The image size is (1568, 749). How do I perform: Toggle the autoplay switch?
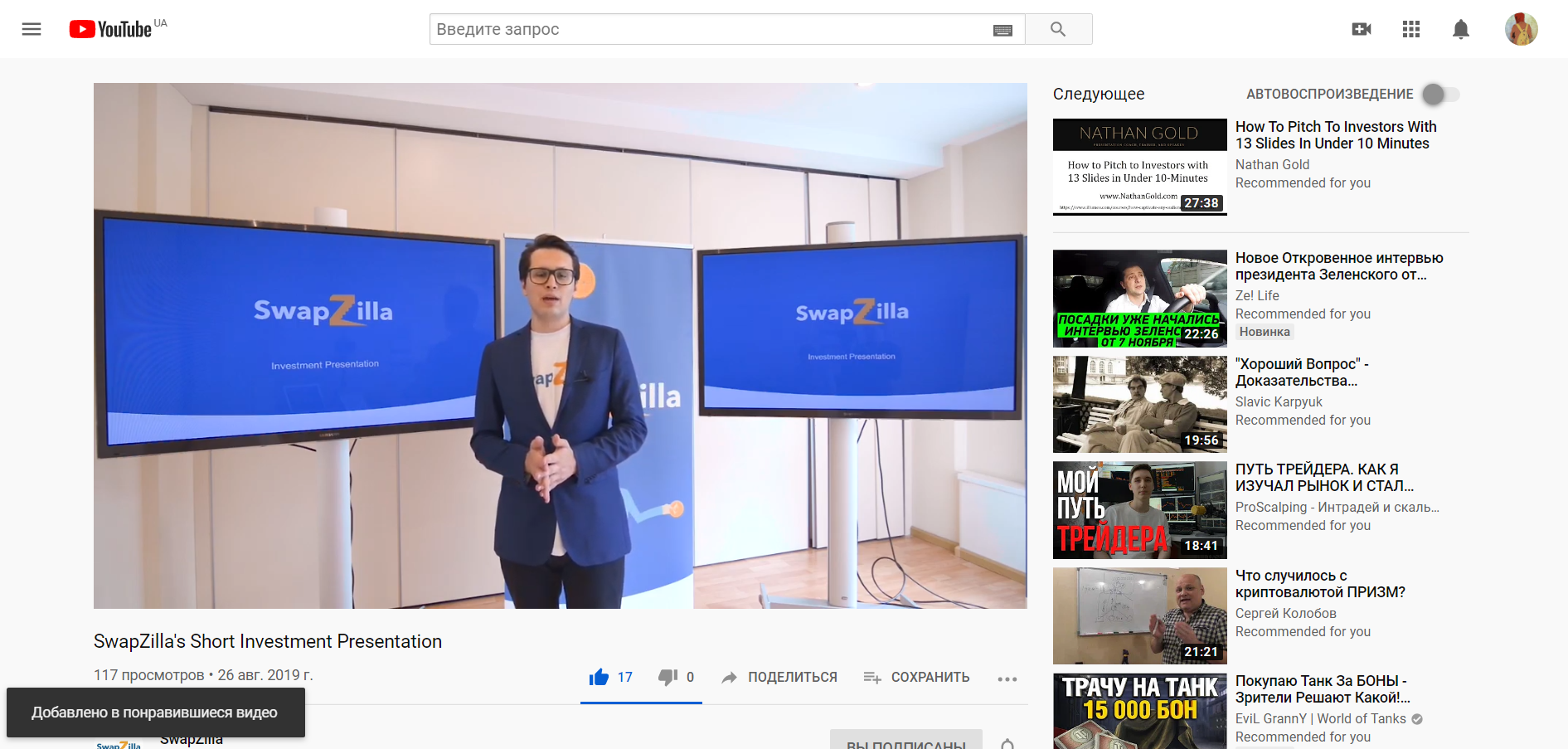pos(1441,95)
